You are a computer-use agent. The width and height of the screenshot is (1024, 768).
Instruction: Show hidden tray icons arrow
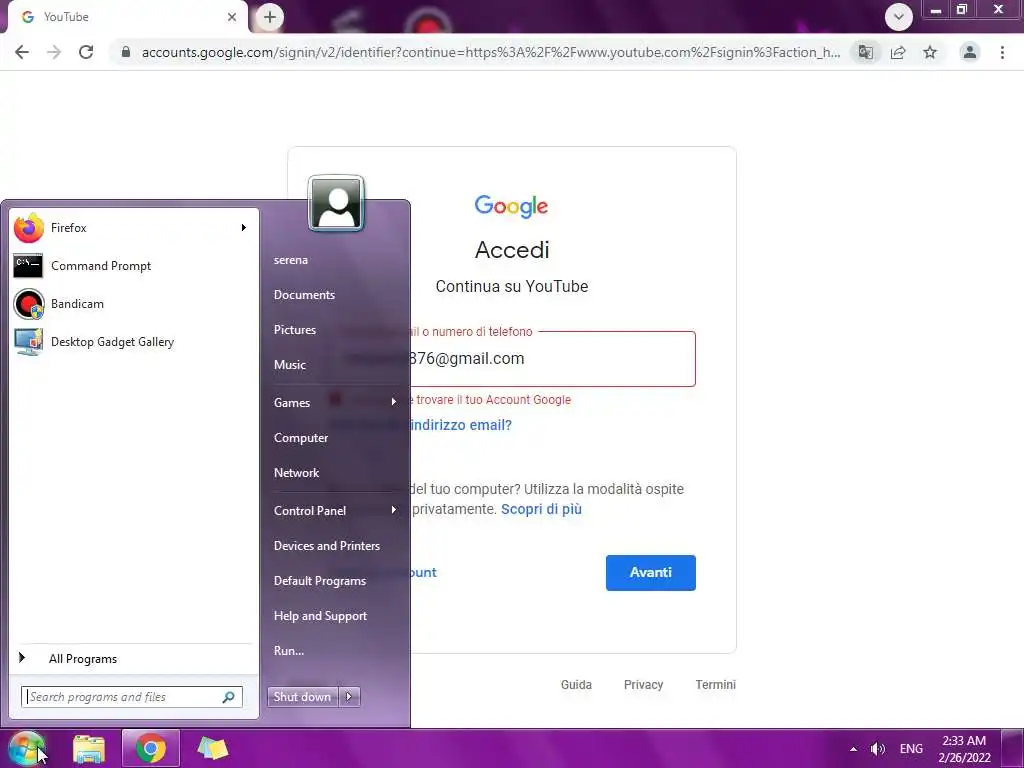853,749
